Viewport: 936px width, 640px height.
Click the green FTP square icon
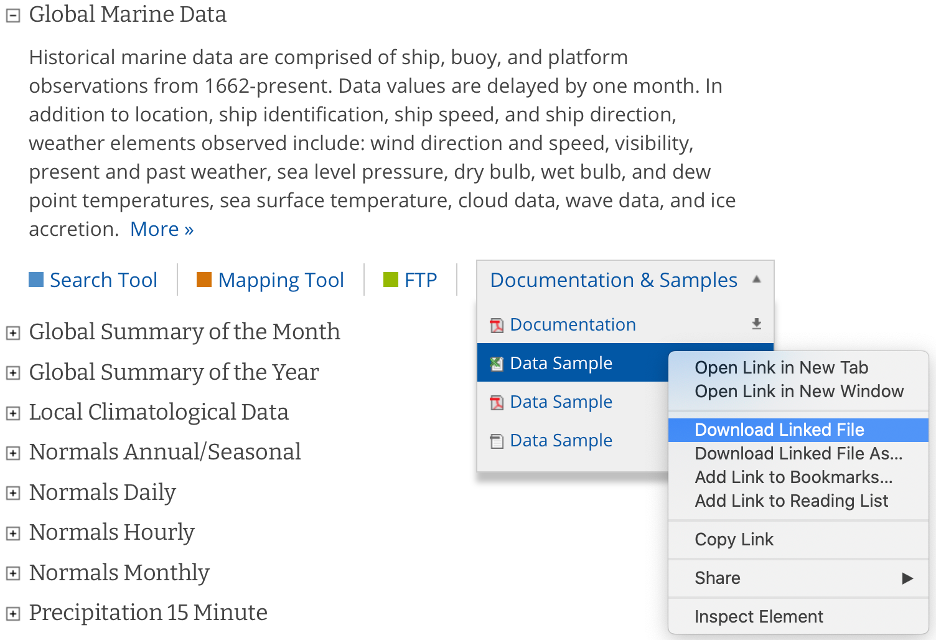(x=390, y=279)
